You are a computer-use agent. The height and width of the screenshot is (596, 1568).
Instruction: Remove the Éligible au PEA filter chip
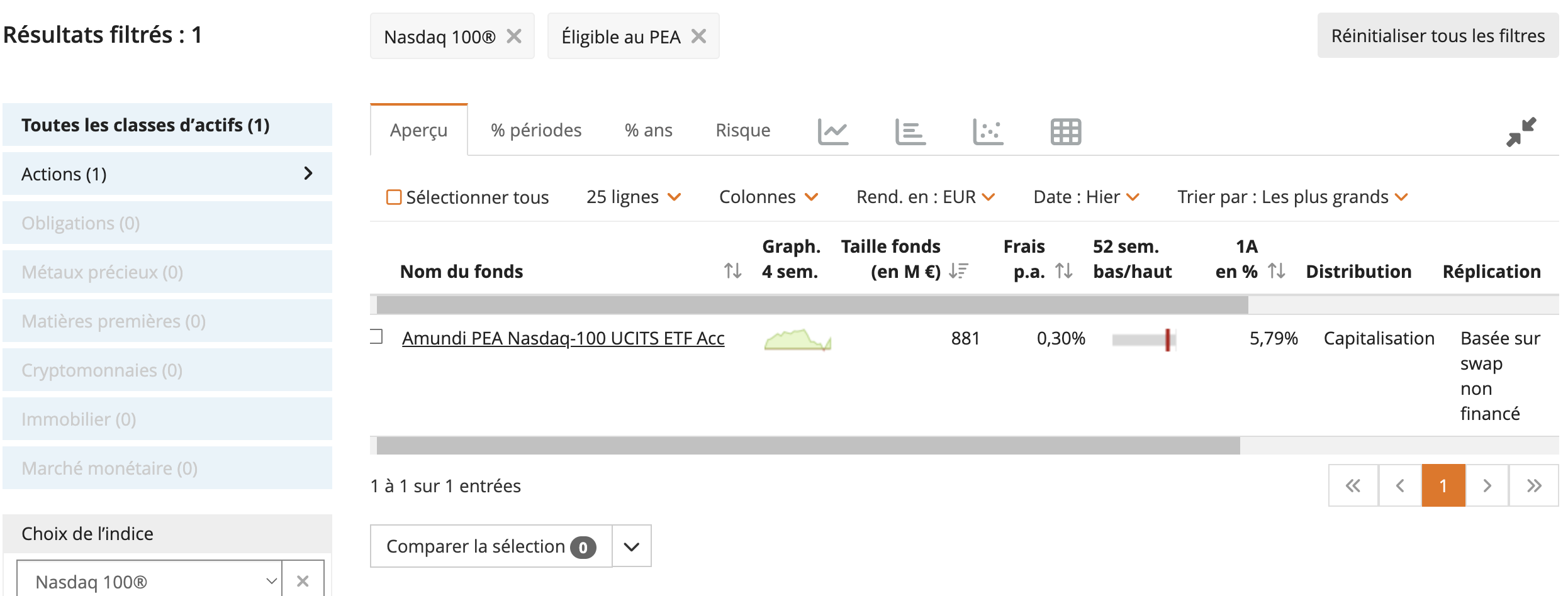coord(698,36)
